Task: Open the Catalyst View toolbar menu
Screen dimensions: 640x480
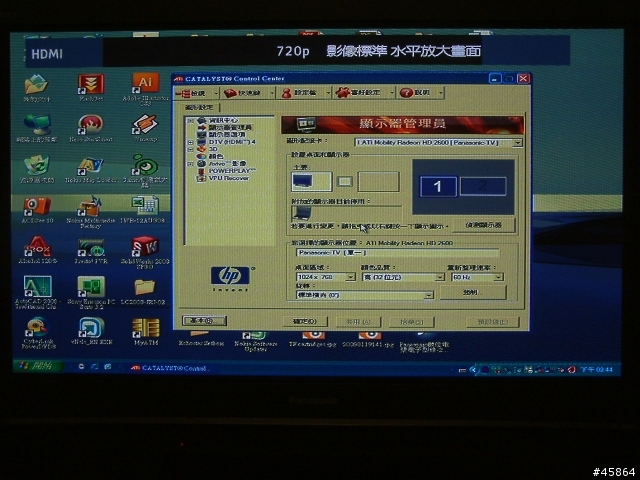Action: click(197, 93)
